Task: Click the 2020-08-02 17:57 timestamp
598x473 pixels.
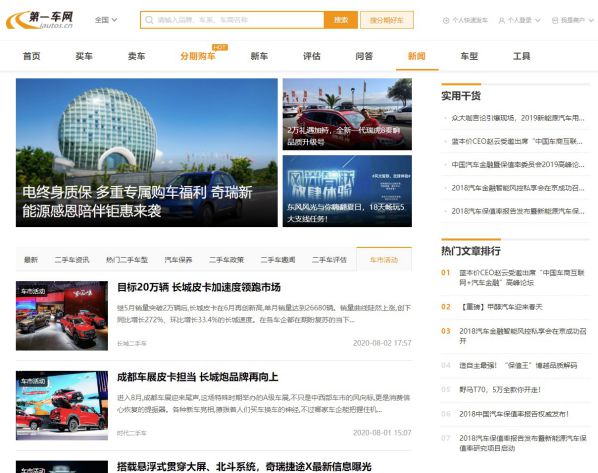Action: pos(382,343)
